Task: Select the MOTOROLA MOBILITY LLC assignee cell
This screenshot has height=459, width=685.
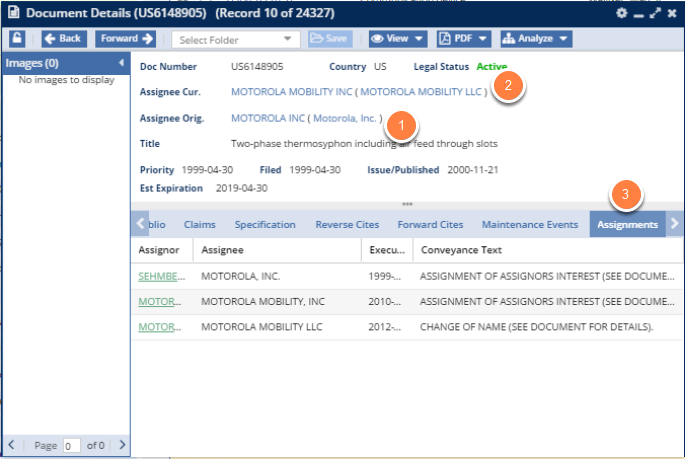Action: click(277, 327)
